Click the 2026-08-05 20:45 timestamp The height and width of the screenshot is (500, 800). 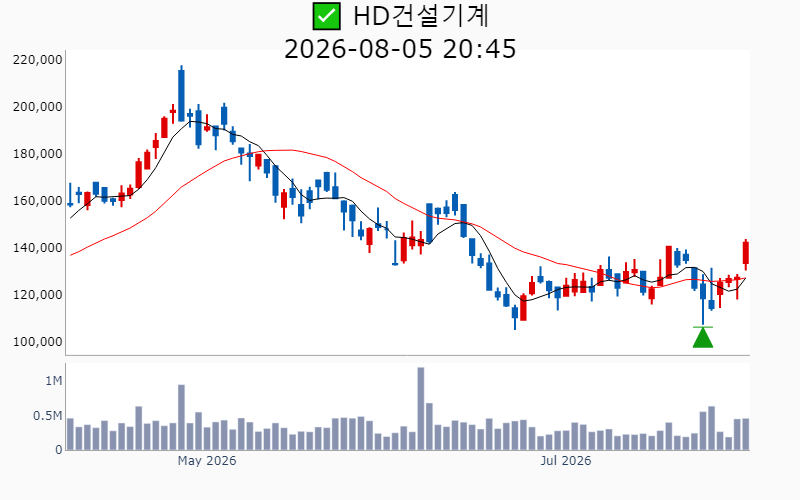click(400, 49)
